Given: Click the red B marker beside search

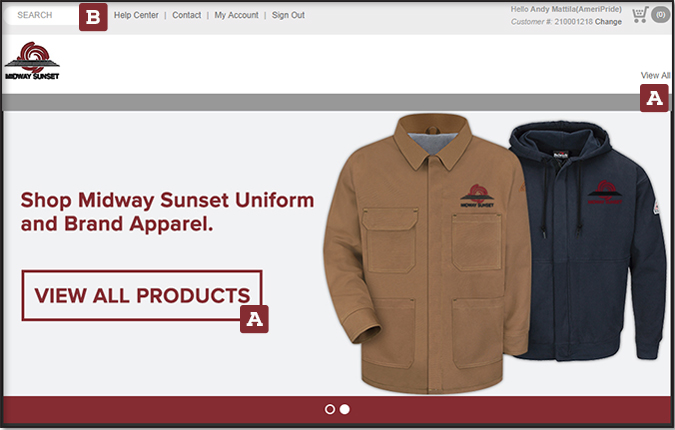Looking at the screenshot, I should [x=93, y=17].
